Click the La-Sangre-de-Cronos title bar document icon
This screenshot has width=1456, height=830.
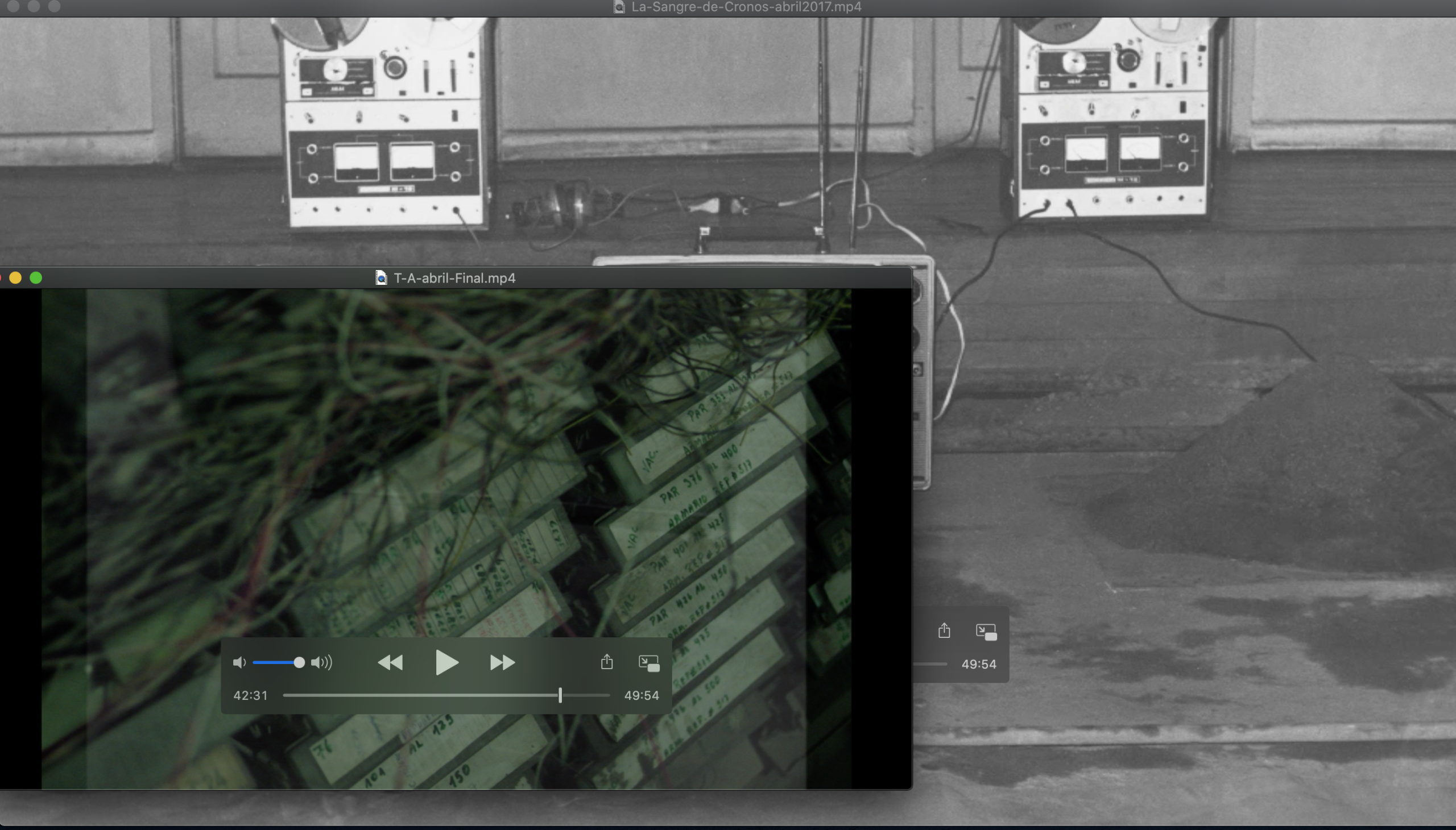pyautogui.click(x=619, y=7)
